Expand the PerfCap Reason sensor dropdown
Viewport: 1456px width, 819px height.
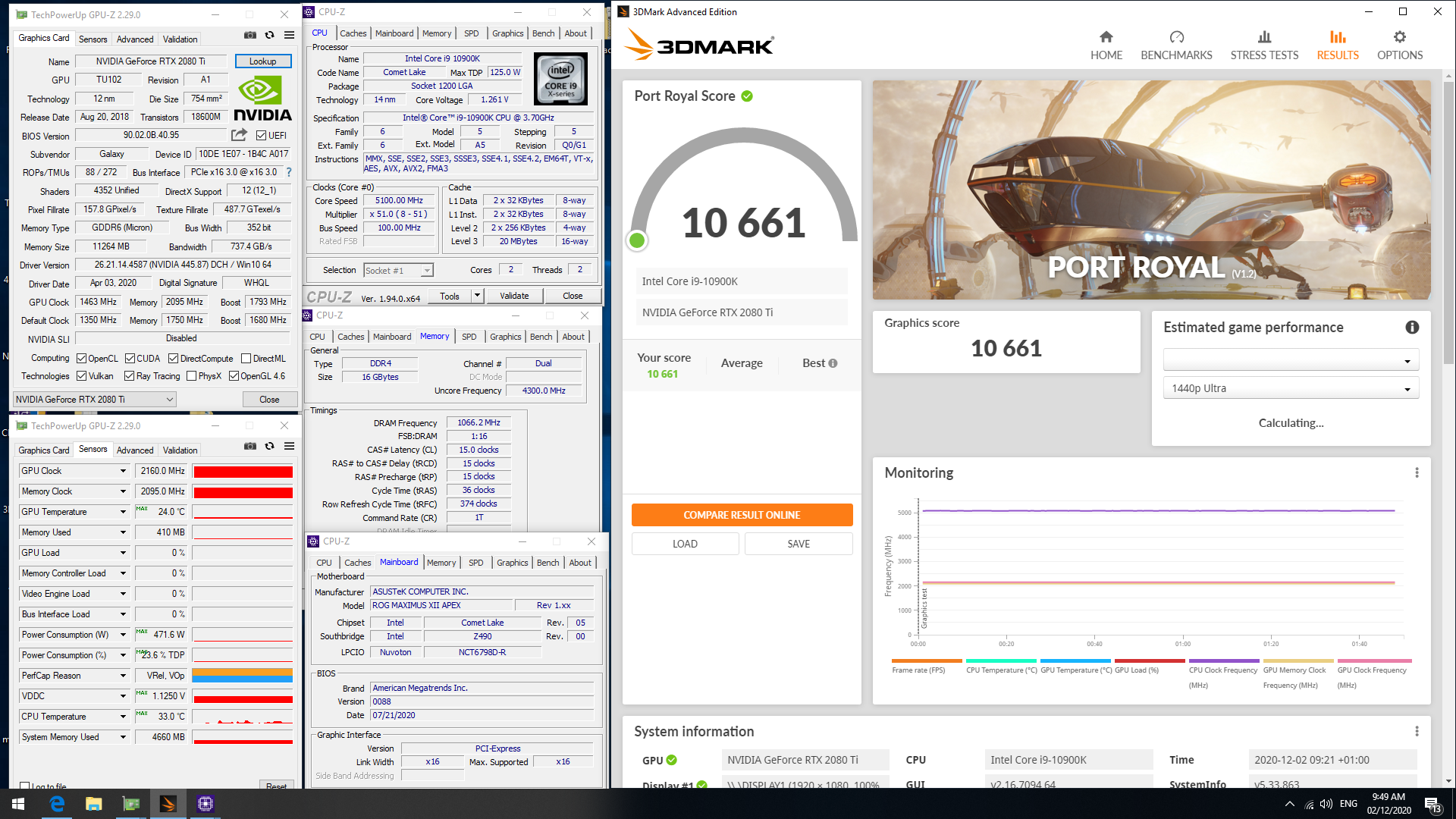click(123, 676)
